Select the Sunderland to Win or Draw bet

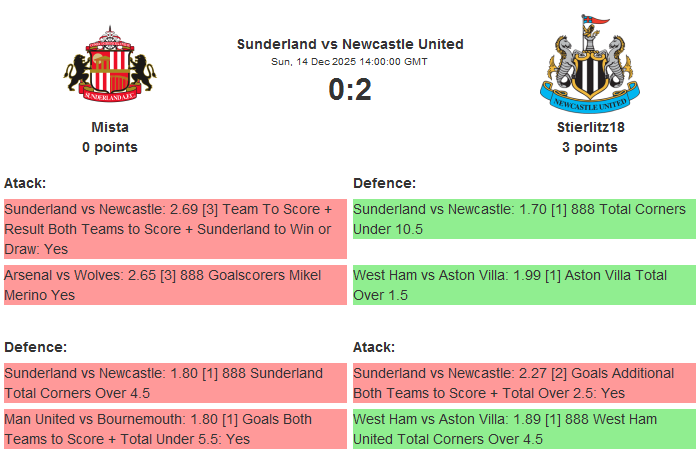coord(175,229)
